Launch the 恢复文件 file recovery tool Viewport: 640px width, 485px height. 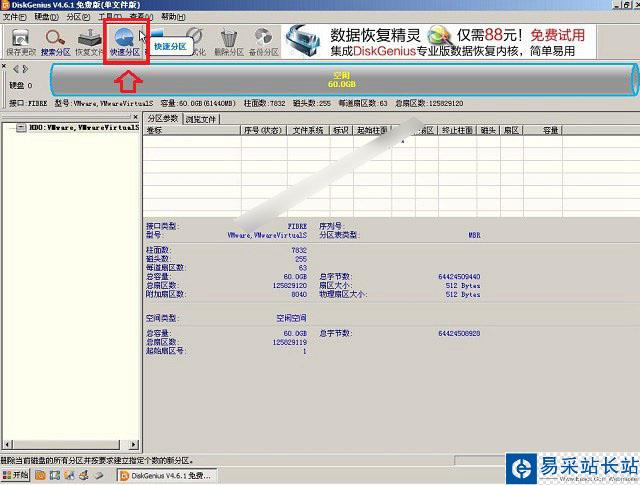pos(89,42)
